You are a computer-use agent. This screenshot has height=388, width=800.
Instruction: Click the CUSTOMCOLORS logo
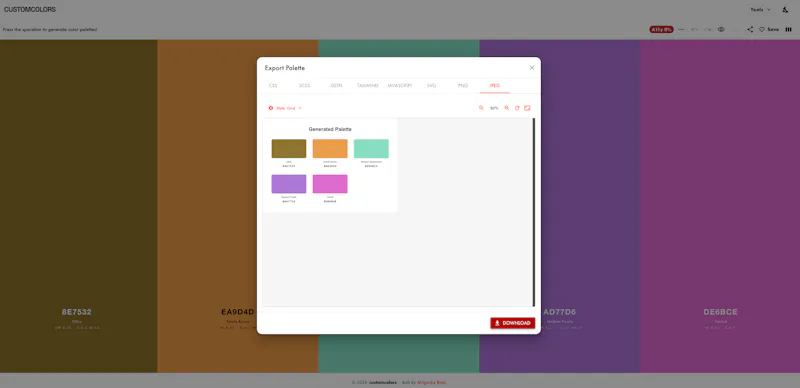click(x=30, y=10)
